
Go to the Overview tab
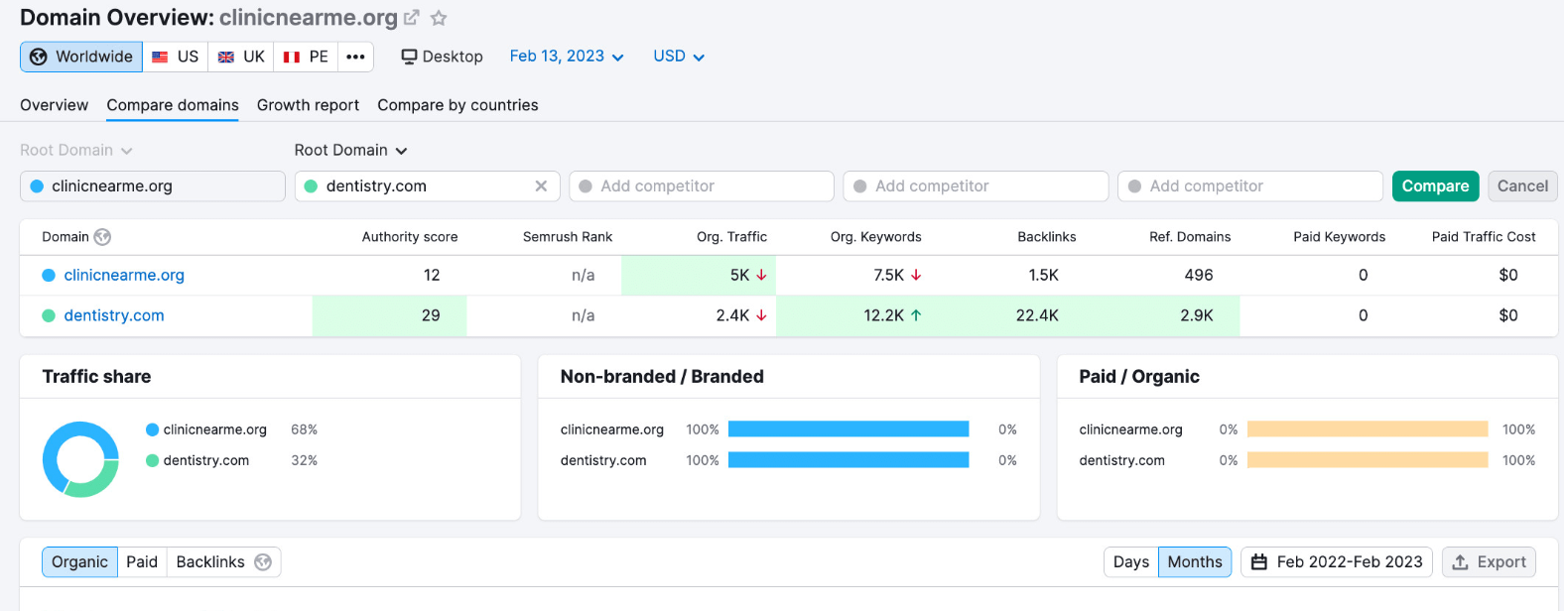pos(54,105)
